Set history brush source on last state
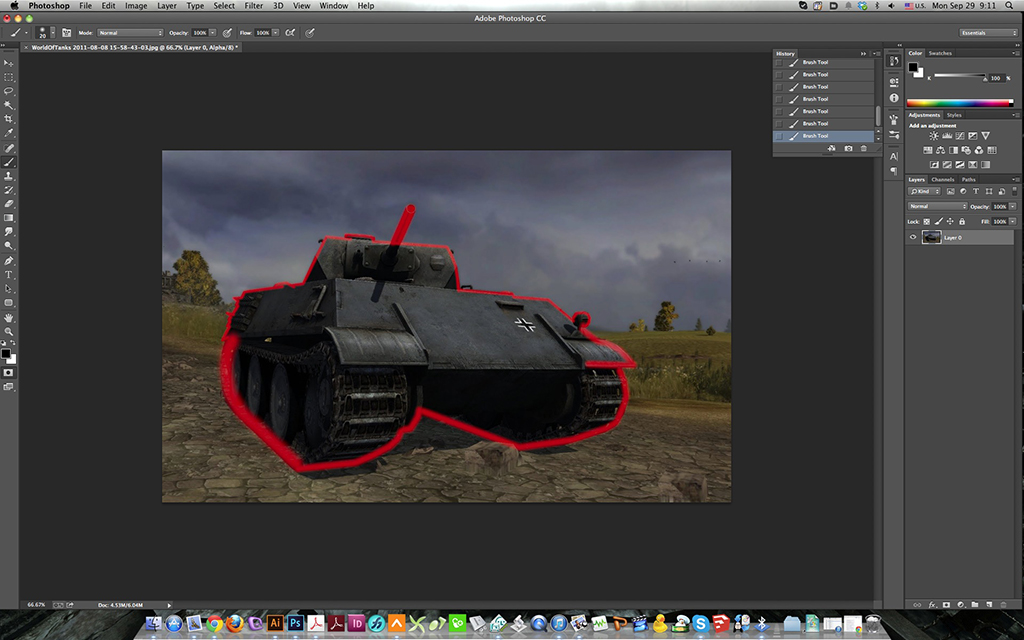This screenshot has height=640, width=1024. [779, 136]
